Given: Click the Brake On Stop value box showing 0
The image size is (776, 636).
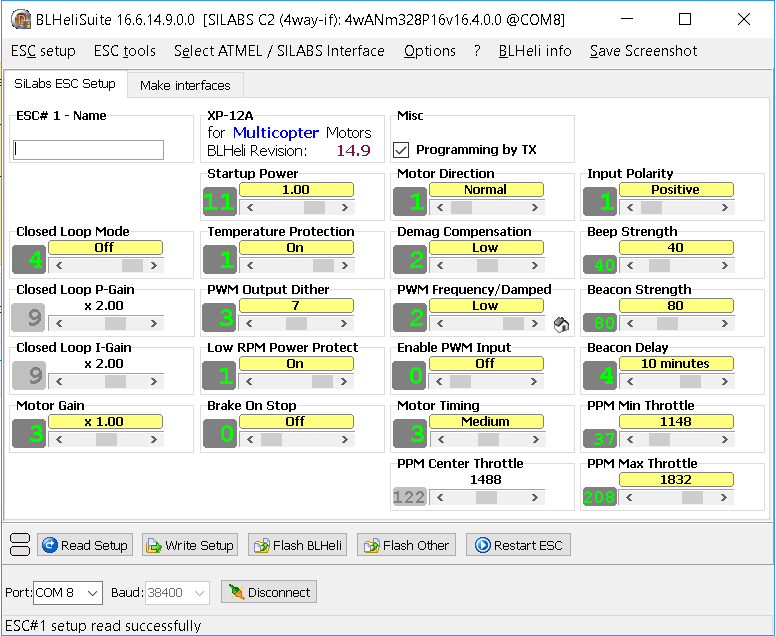Looking at the screenshot, I should pyautogui.click(x=219, y=433).
